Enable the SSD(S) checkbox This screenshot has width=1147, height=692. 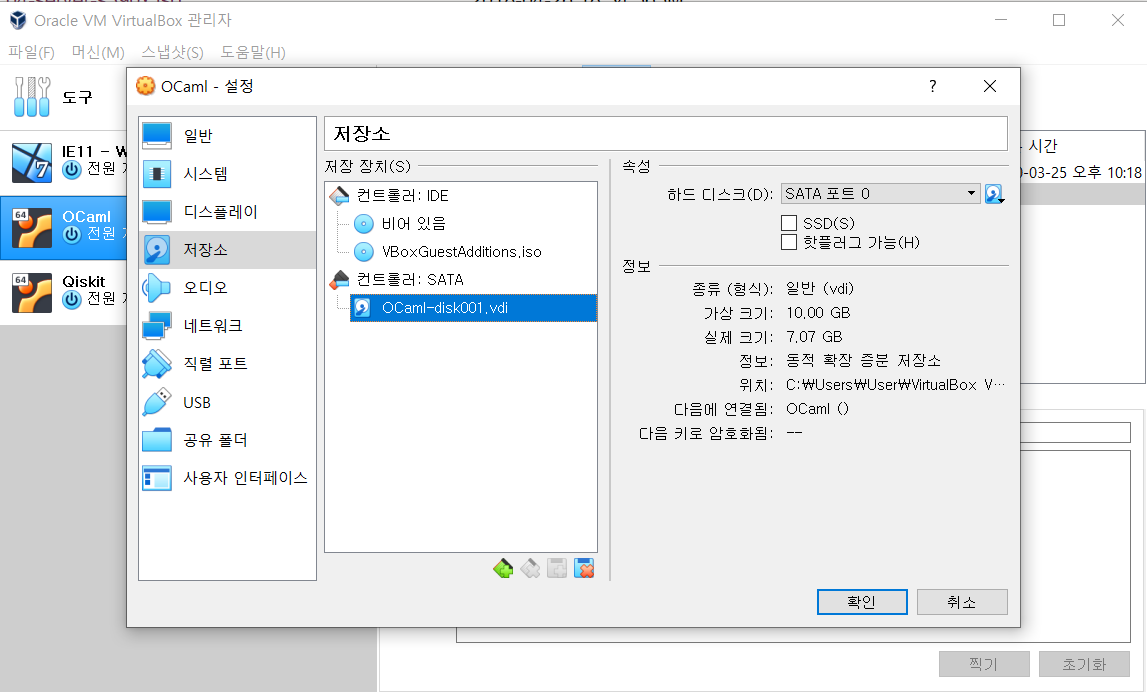[789, 223]
